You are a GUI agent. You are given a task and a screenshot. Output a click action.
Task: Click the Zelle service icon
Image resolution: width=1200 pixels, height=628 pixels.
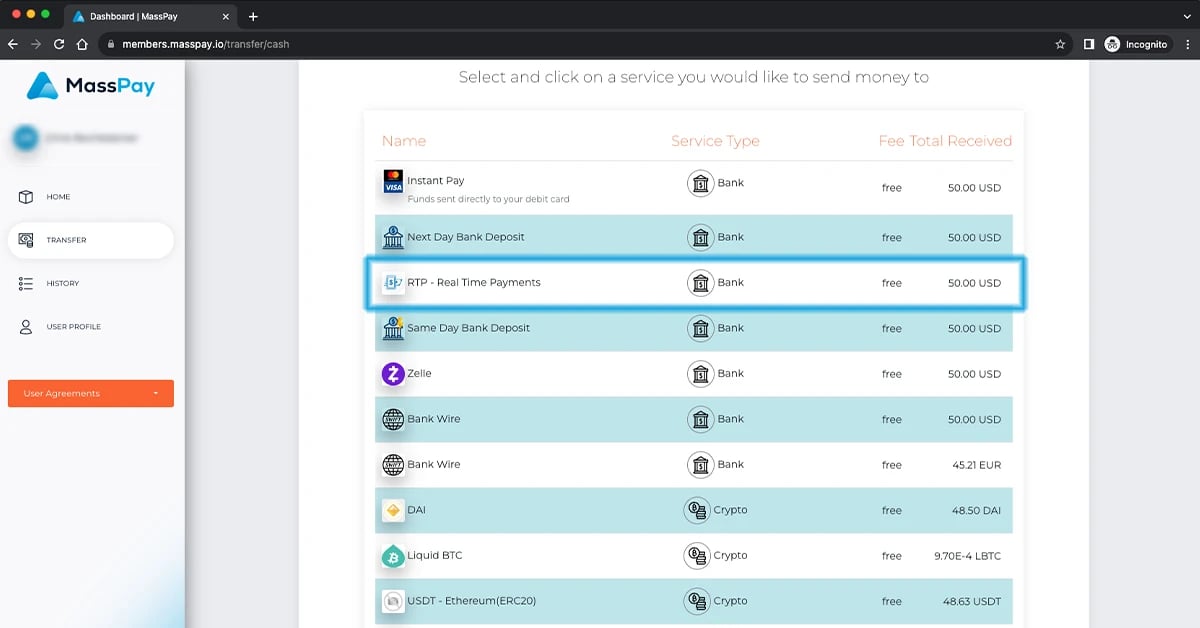(394, 373)
